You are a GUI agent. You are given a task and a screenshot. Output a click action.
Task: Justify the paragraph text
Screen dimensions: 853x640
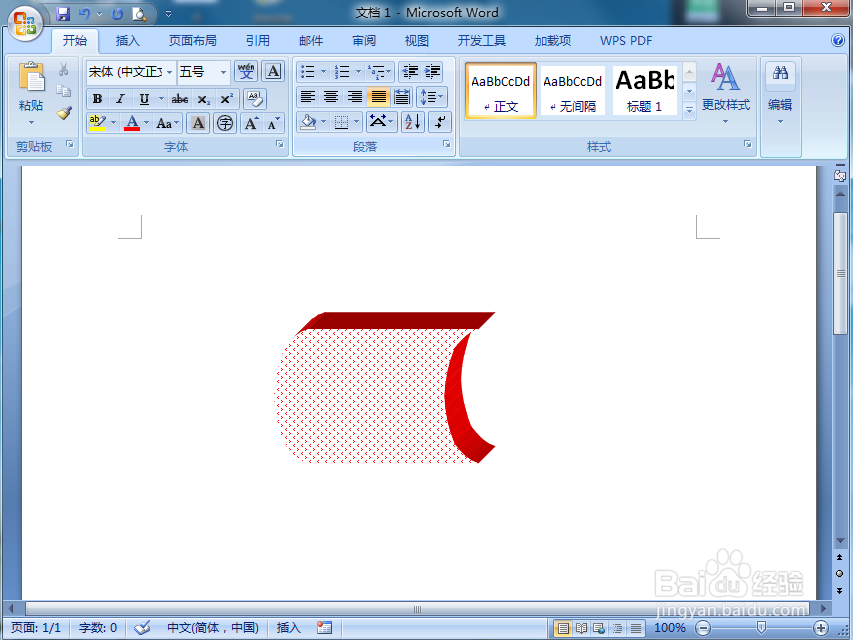(x=379, y=97)
